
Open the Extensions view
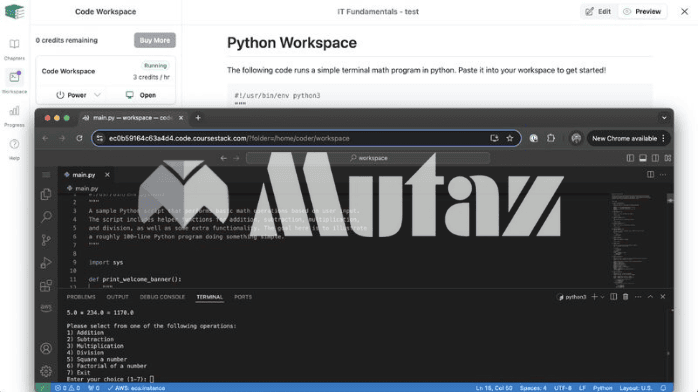46,285
